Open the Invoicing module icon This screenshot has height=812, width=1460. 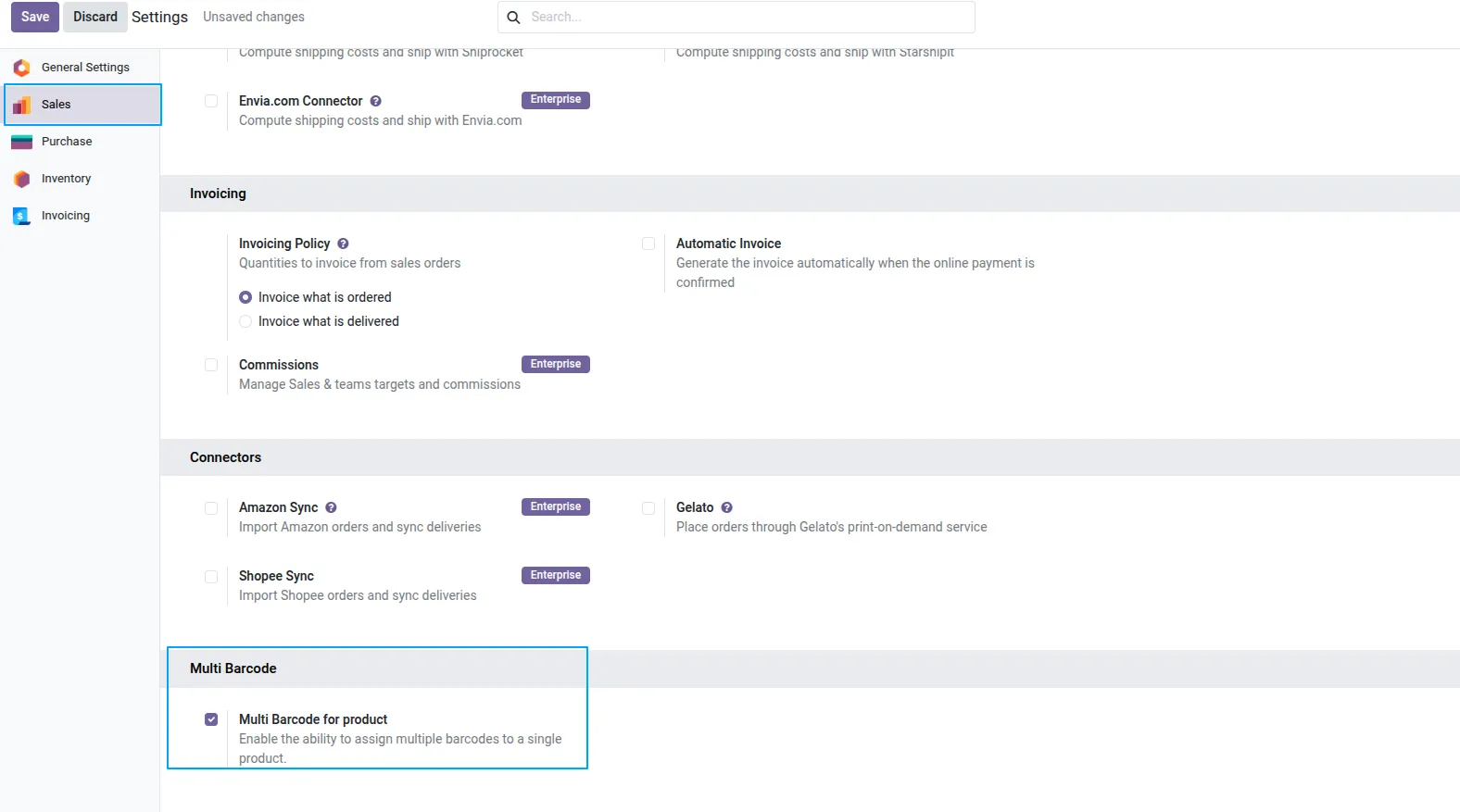[x=21, y=216]
